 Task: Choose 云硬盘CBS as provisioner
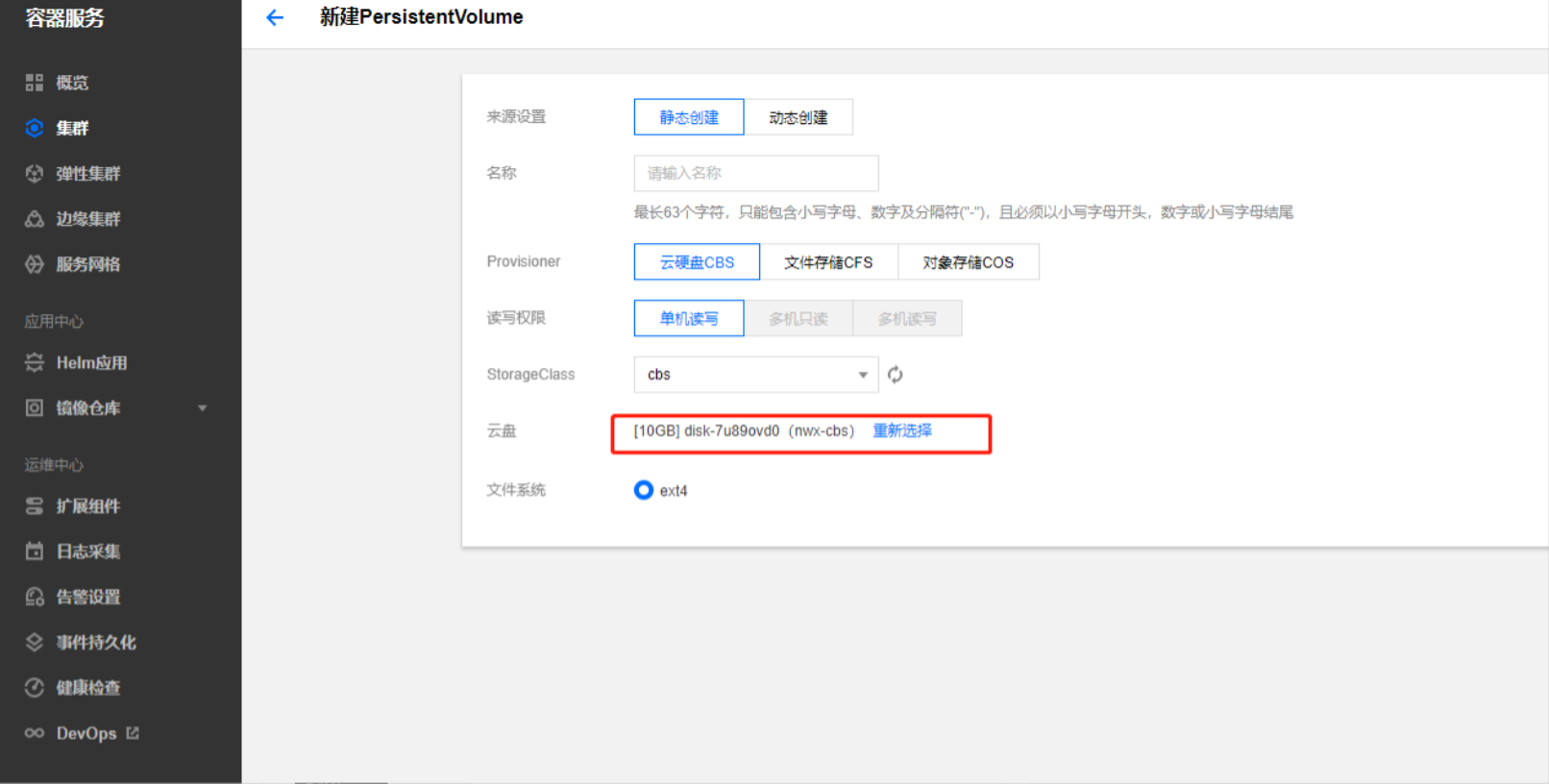pyautogui.click(x=697, y=261)
